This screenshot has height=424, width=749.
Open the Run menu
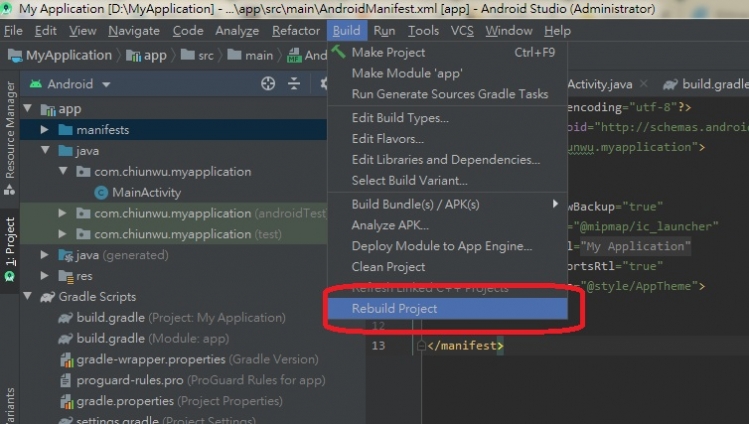385,31
